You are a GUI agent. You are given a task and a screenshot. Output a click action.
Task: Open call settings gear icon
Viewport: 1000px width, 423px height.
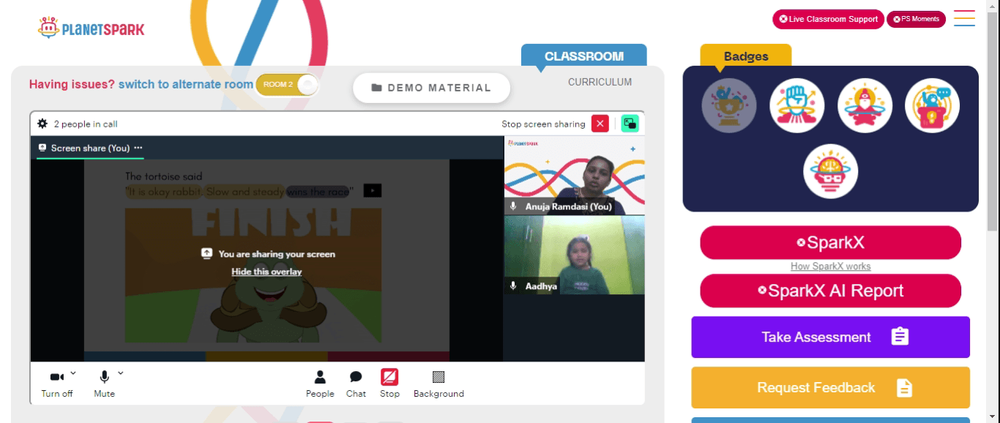(x=42, y=124)
